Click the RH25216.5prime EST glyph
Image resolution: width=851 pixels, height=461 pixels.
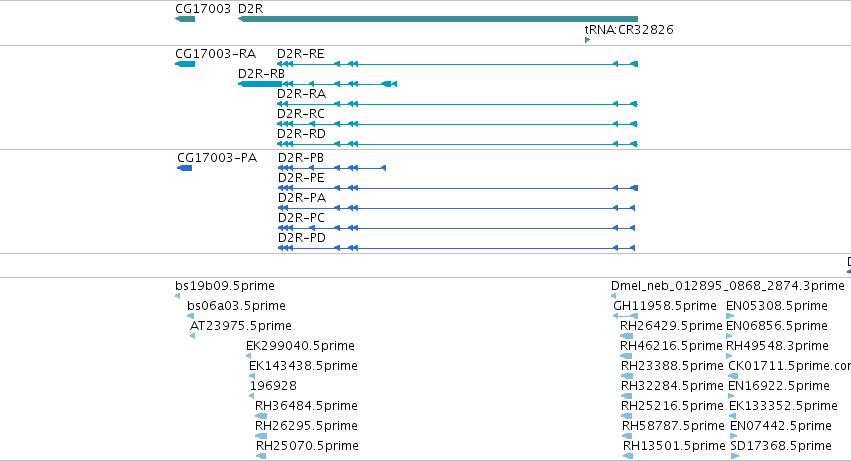pyautogui.click(x=627, y=416)
